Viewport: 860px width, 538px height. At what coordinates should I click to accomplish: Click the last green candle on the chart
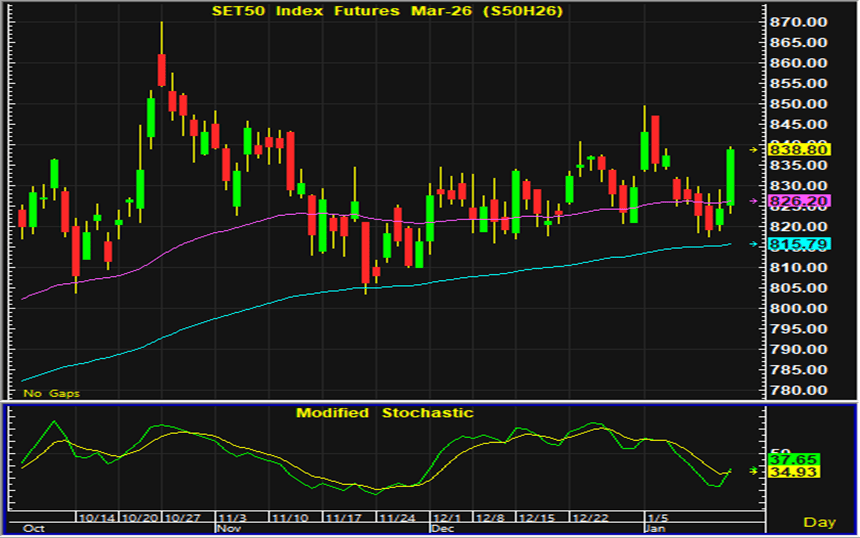pos(731,177)
